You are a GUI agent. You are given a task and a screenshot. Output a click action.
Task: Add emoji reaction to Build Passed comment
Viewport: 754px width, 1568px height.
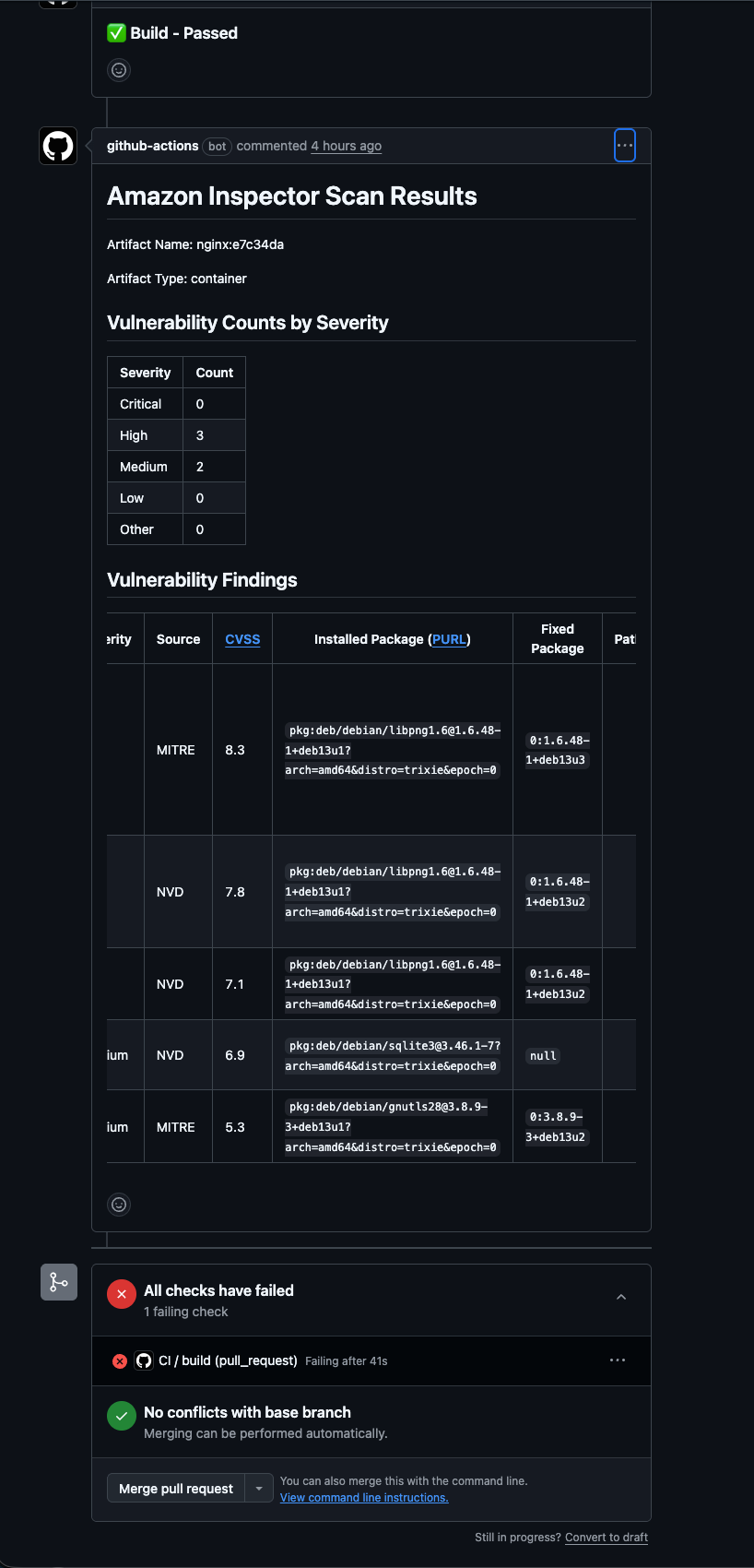point(119,70)
